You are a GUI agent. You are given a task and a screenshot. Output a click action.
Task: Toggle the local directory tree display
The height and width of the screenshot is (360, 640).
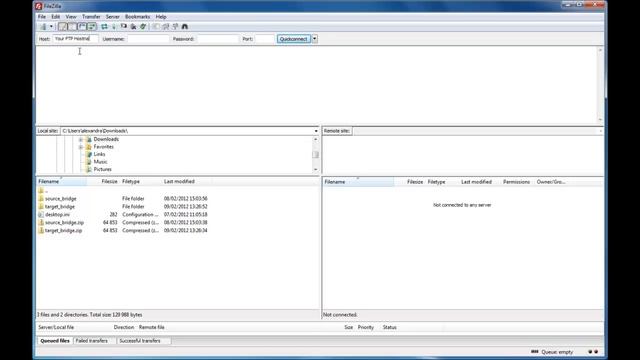[72, 27]
